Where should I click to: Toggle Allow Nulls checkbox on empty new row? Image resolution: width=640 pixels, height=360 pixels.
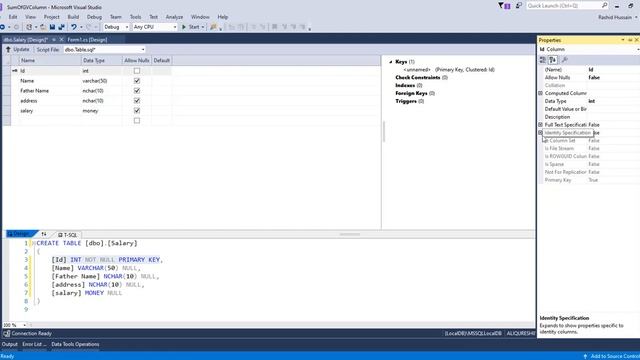click(x=137, y=120)
